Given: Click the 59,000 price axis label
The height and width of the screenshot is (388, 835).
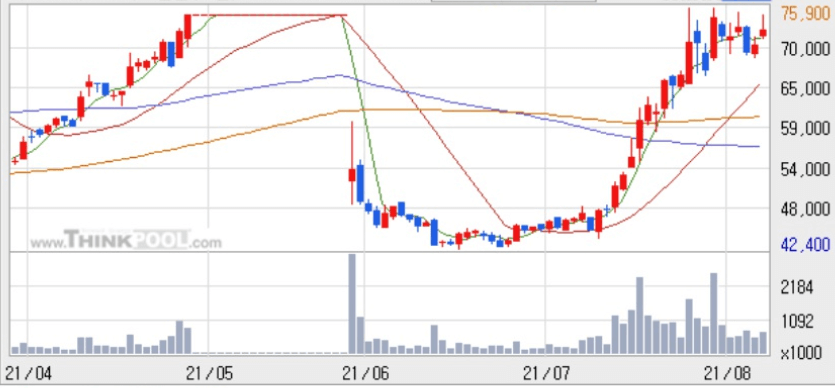Looking at the screenshot, I should [805, 128].
